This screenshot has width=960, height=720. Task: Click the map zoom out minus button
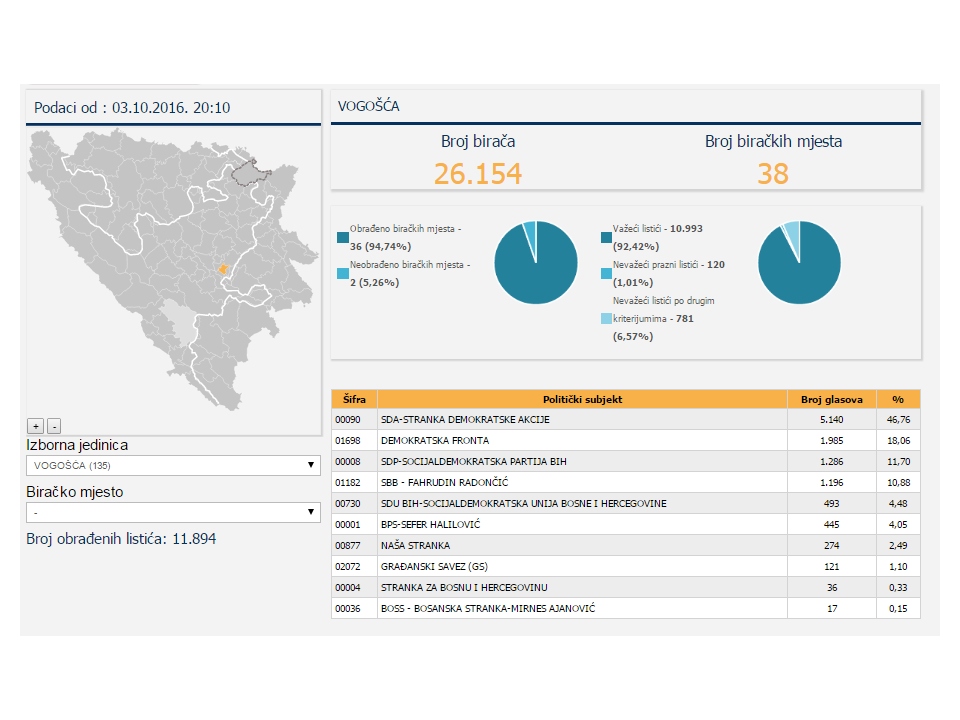54,425
